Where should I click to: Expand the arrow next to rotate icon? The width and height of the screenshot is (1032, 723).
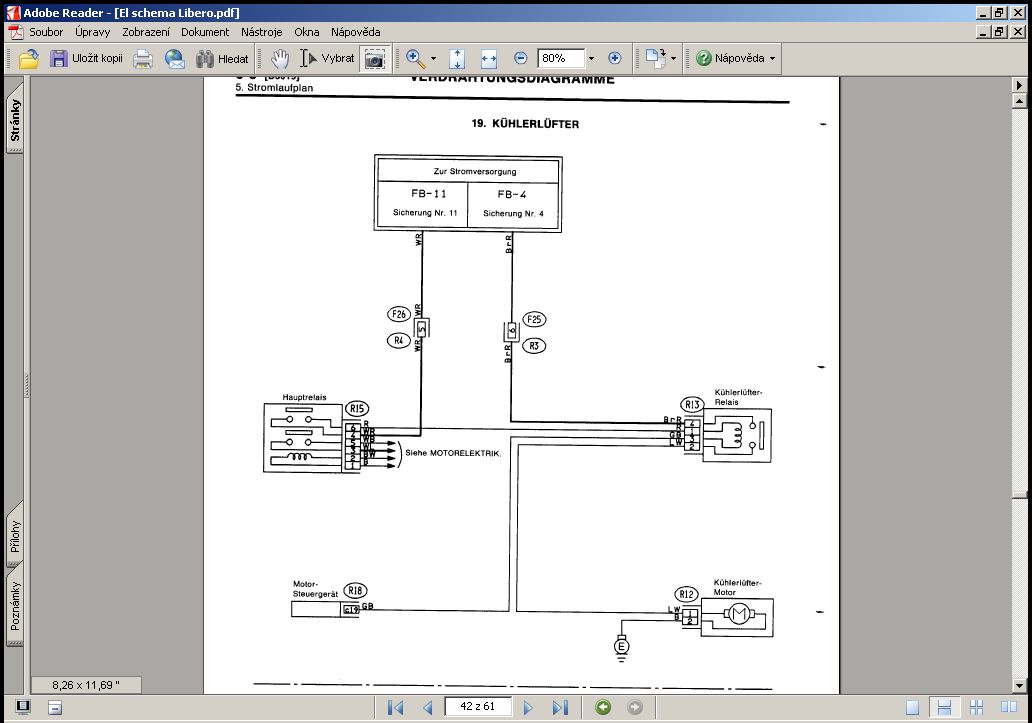[673, 59]
